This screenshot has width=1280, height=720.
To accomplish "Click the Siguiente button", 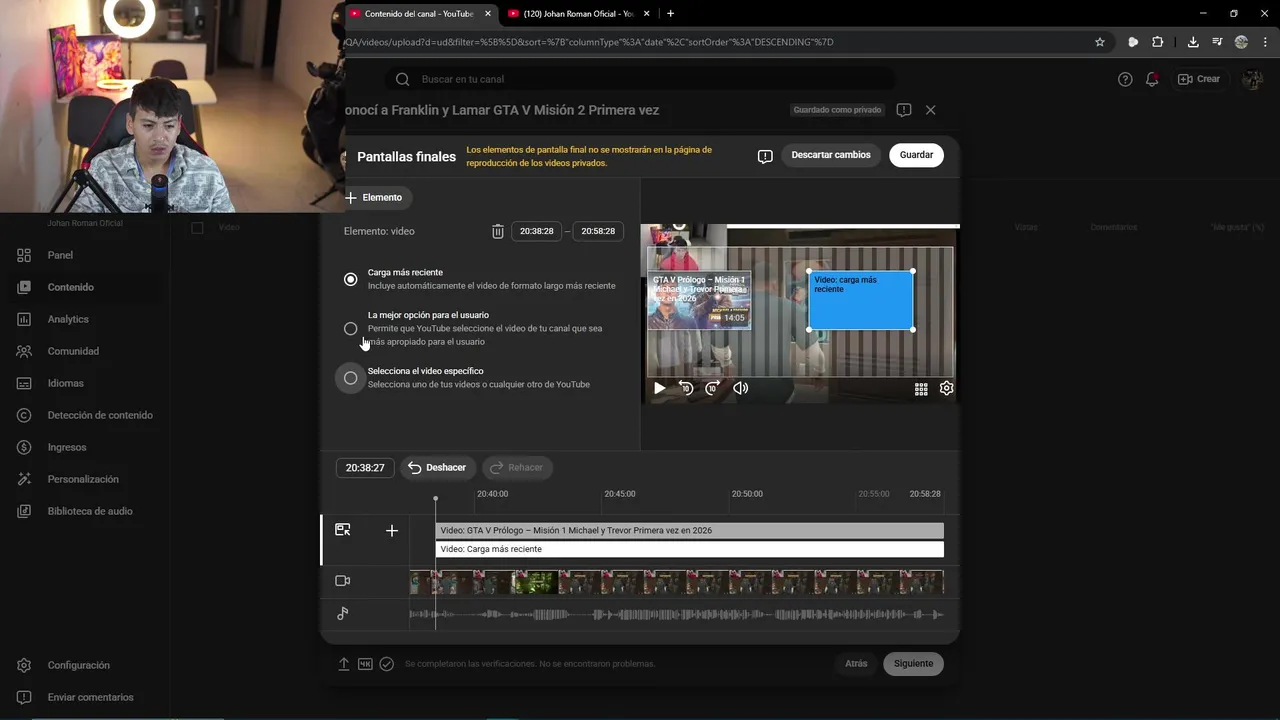I will click(913, 663).
